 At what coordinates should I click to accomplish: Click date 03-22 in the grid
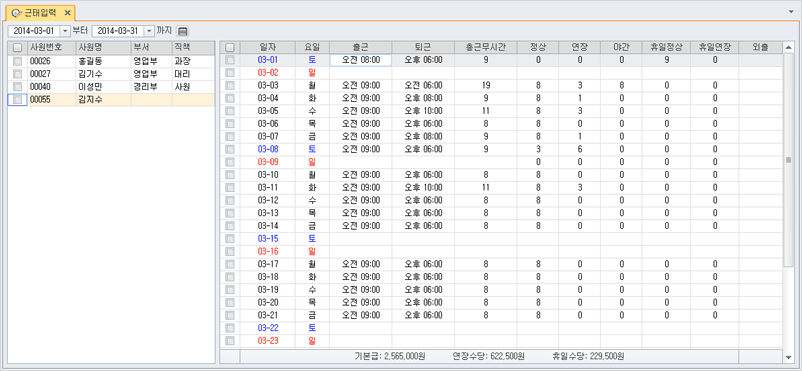click(268, 328)
